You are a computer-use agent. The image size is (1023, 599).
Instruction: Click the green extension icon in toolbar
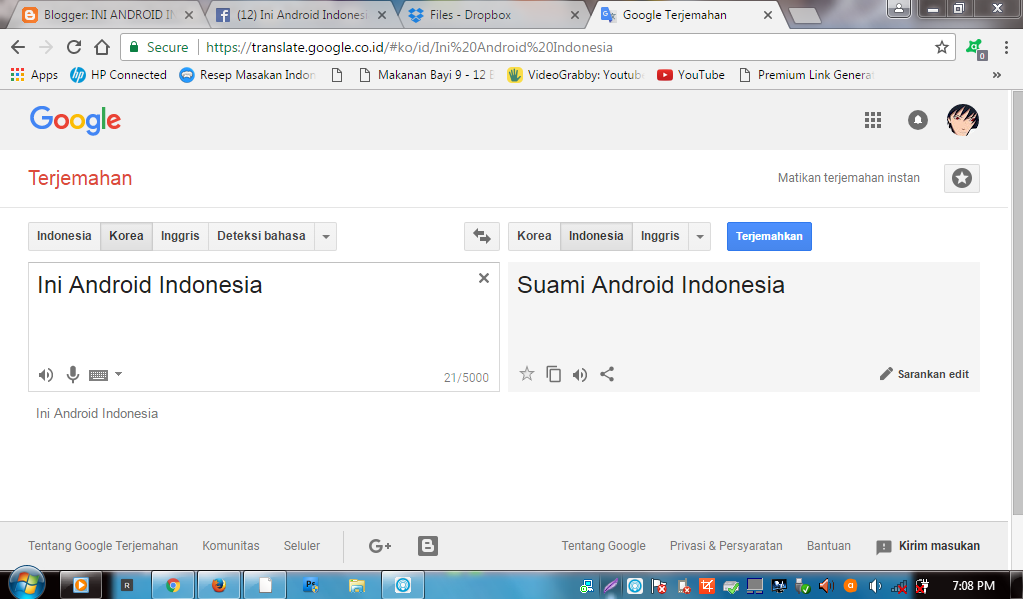(975, 48)
